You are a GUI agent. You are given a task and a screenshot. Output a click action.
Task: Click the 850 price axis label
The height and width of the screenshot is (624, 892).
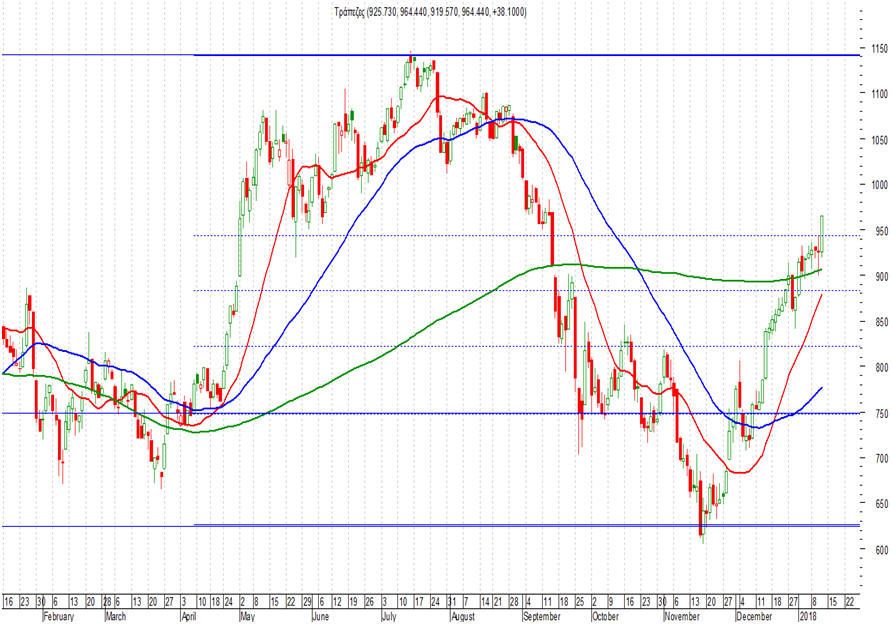pos(881,322)
